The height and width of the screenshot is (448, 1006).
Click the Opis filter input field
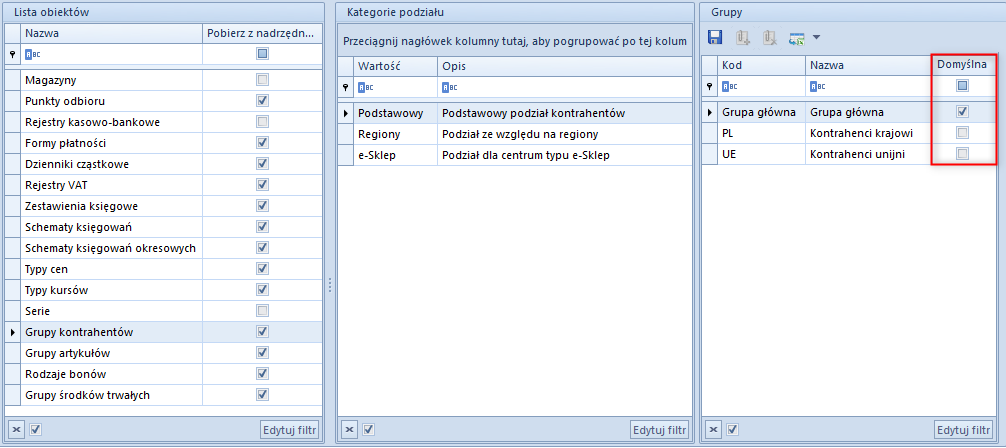(565, 87)
